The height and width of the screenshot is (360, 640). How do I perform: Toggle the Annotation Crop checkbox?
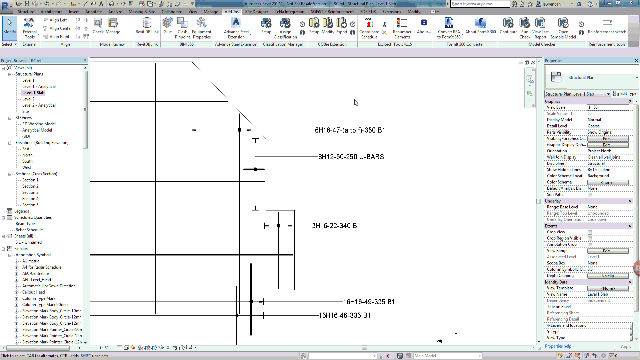pos(590,244)
